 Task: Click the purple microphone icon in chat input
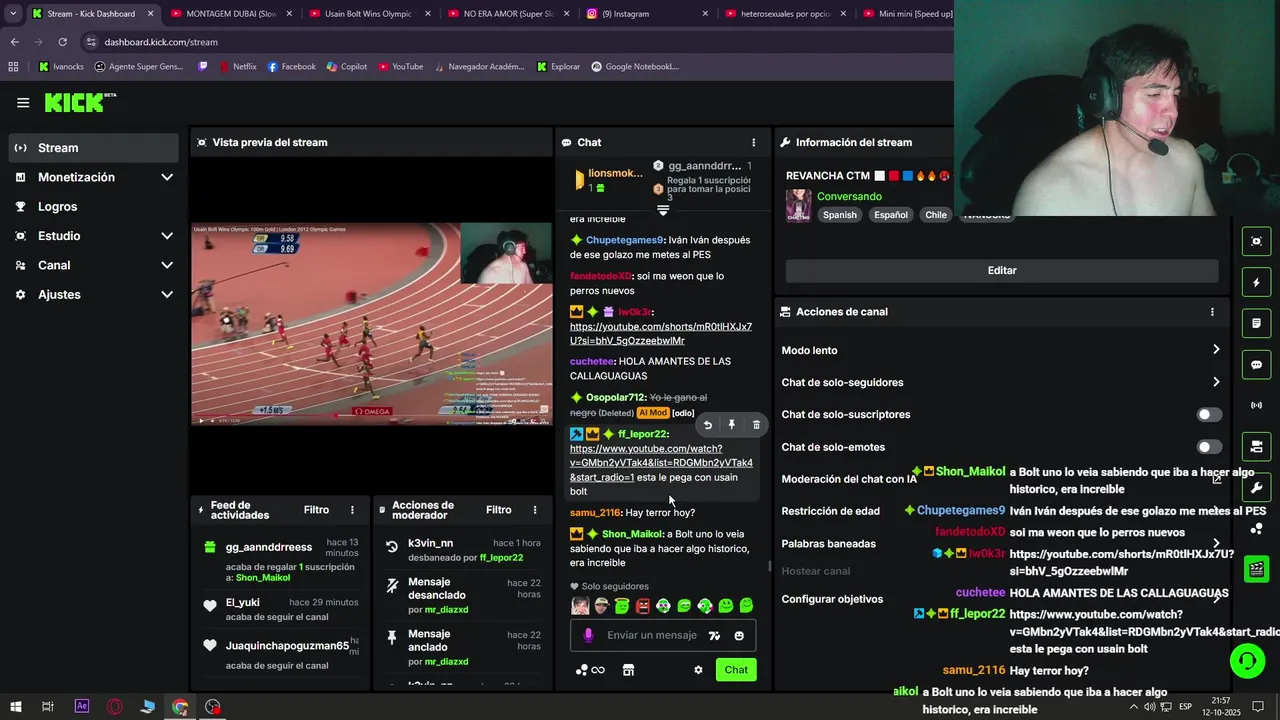pos(588,635)
